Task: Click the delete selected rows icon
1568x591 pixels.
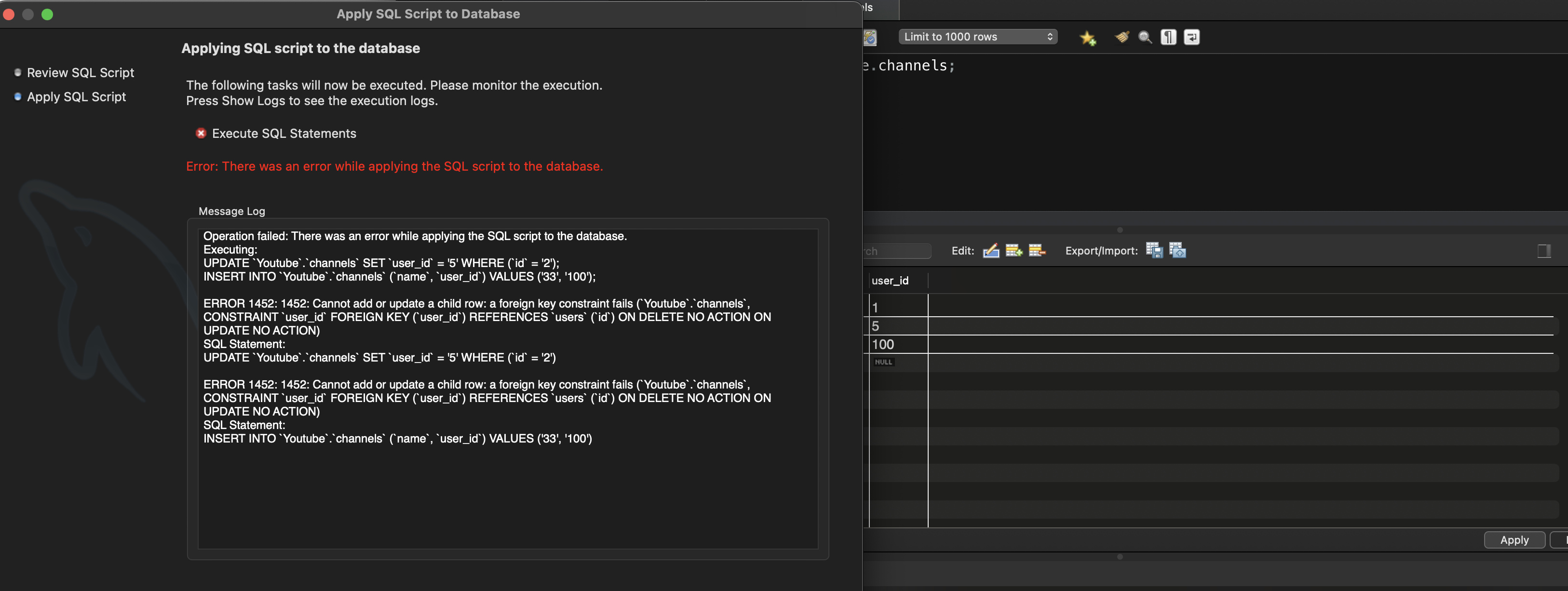Action: pos(1037,251)
